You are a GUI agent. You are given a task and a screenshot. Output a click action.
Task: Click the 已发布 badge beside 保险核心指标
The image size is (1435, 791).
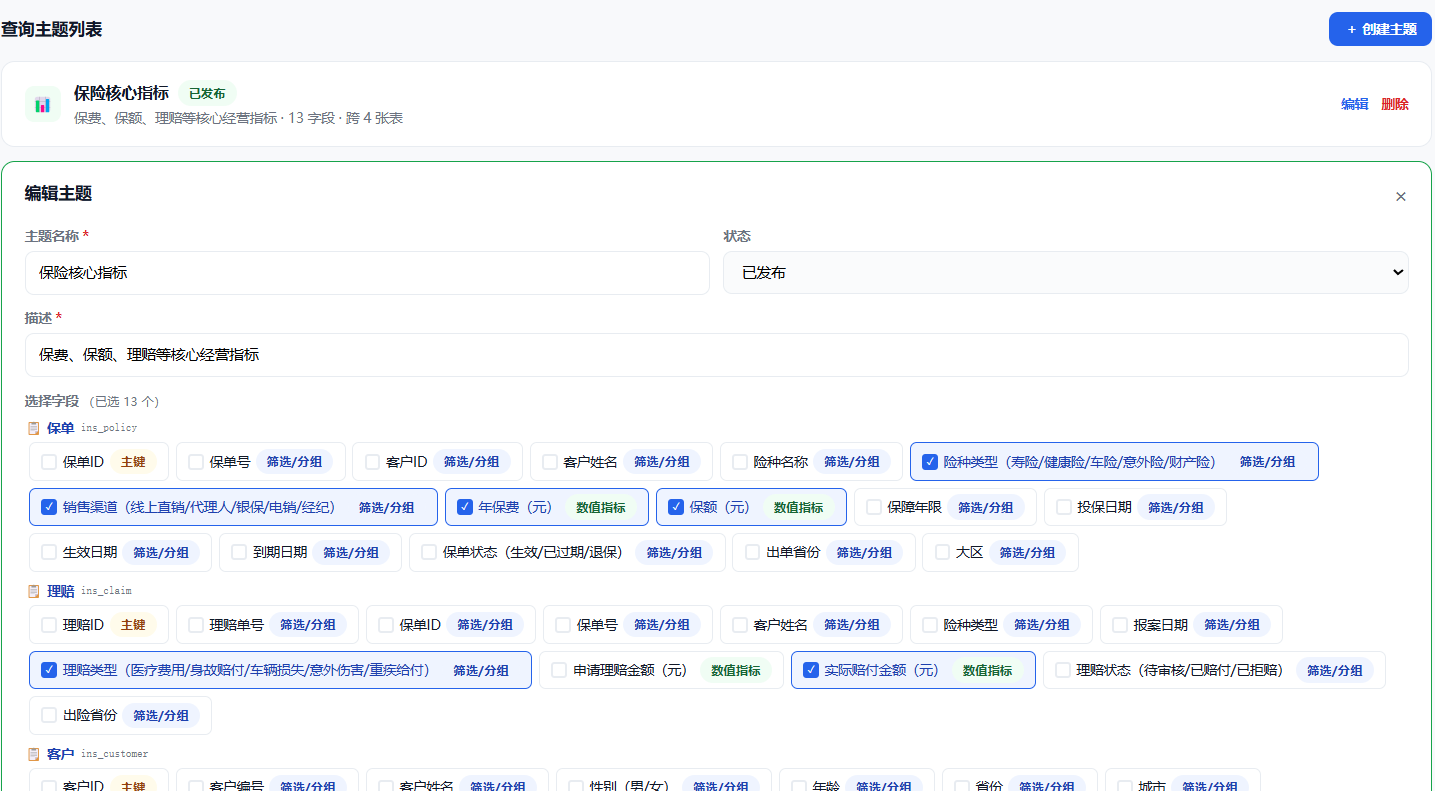(207, 94)
